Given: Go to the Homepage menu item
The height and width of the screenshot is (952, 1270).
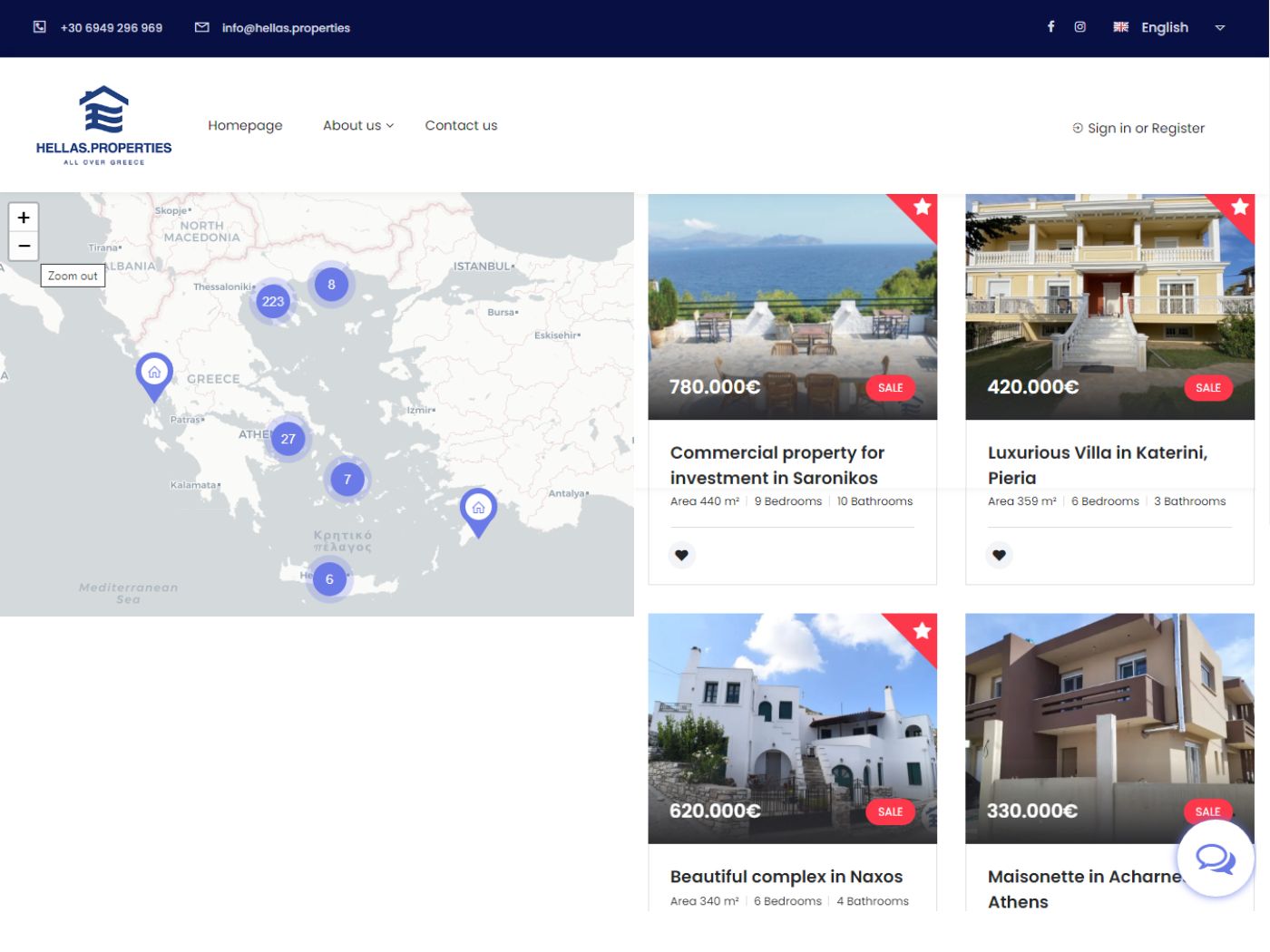Looking at the screenshot, I should [245, 125].
